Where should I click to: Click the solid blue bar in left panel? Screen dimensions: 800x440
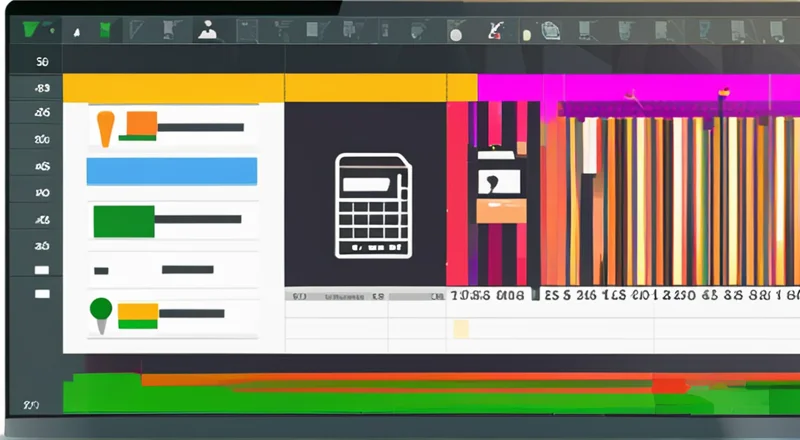pos(172,171)
